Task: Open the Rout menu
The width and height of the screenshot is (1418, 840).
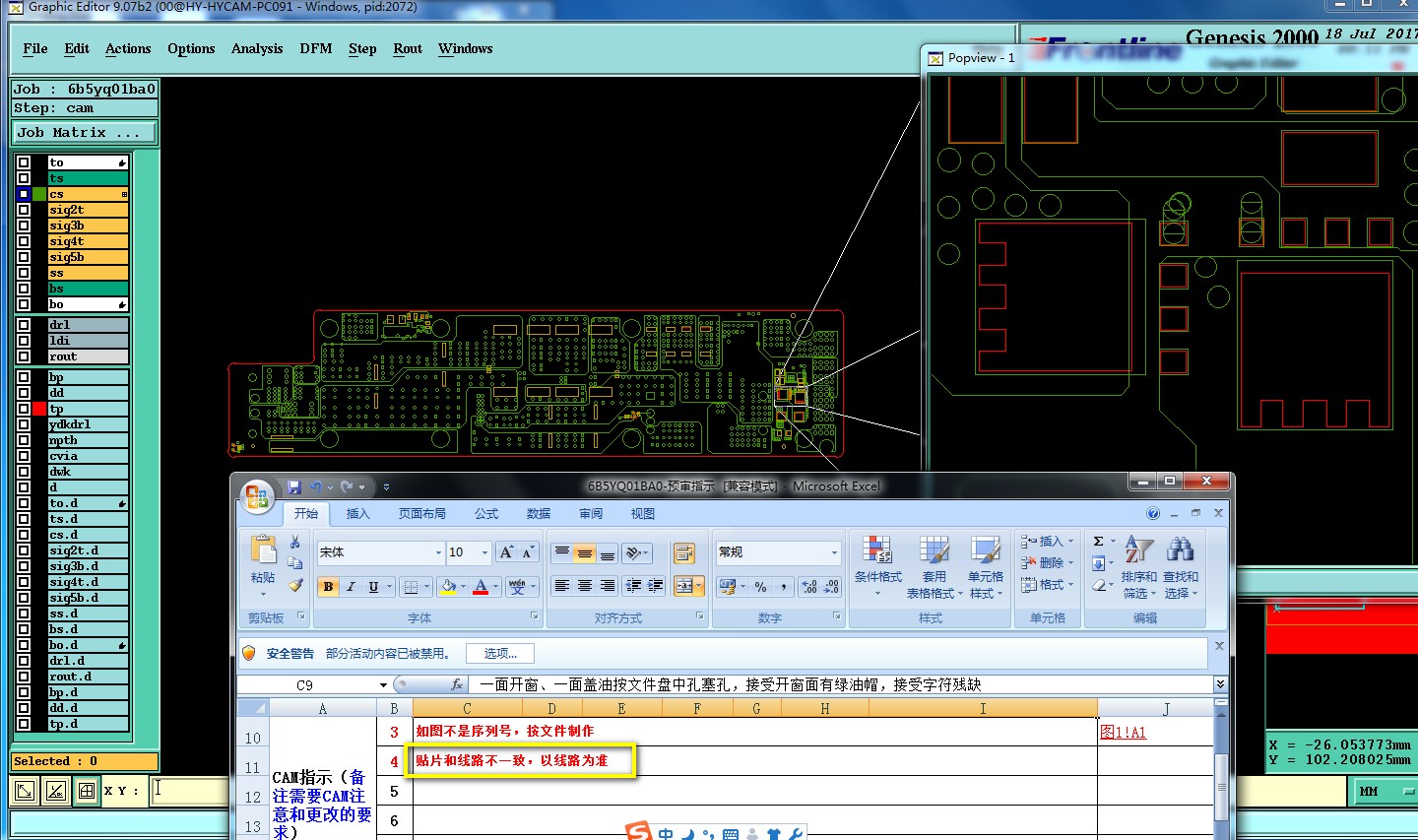Action: coord(408,48)
